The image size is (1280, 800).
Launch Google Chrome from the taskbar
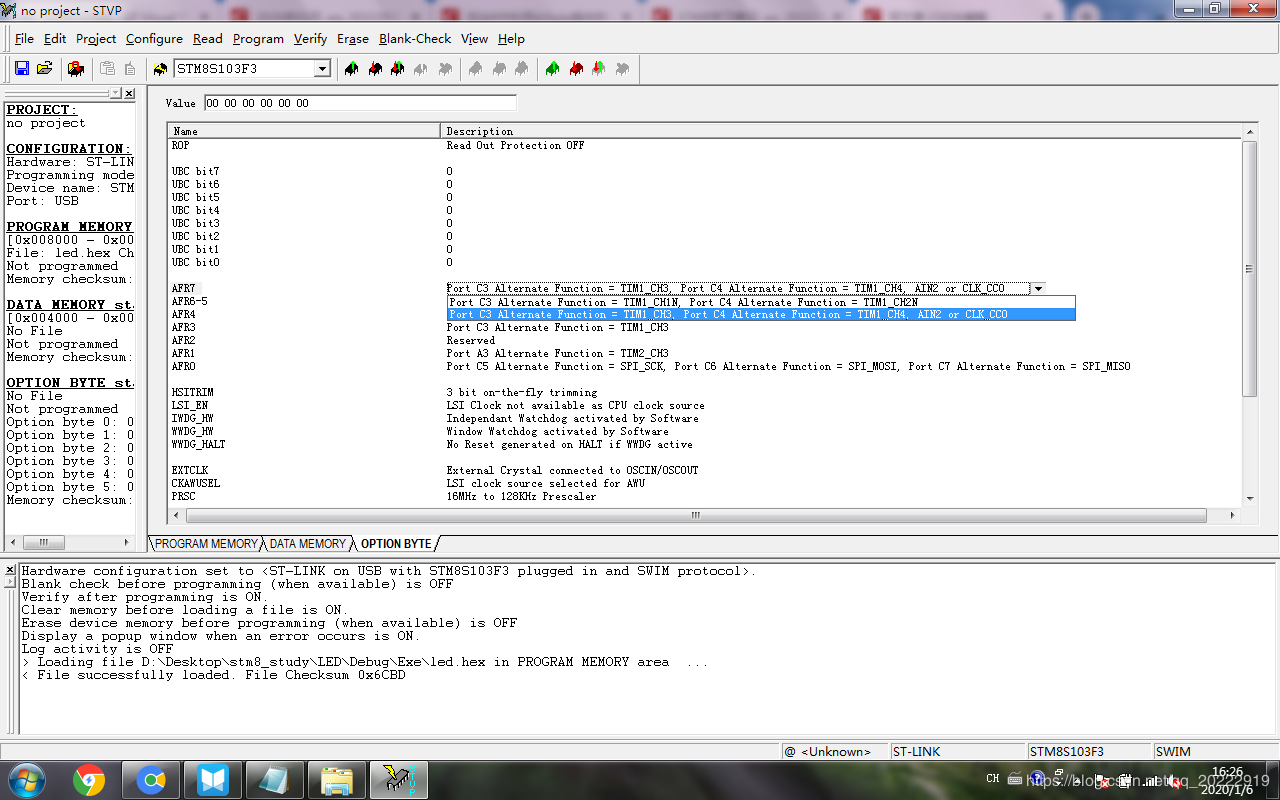pos(90,779)
